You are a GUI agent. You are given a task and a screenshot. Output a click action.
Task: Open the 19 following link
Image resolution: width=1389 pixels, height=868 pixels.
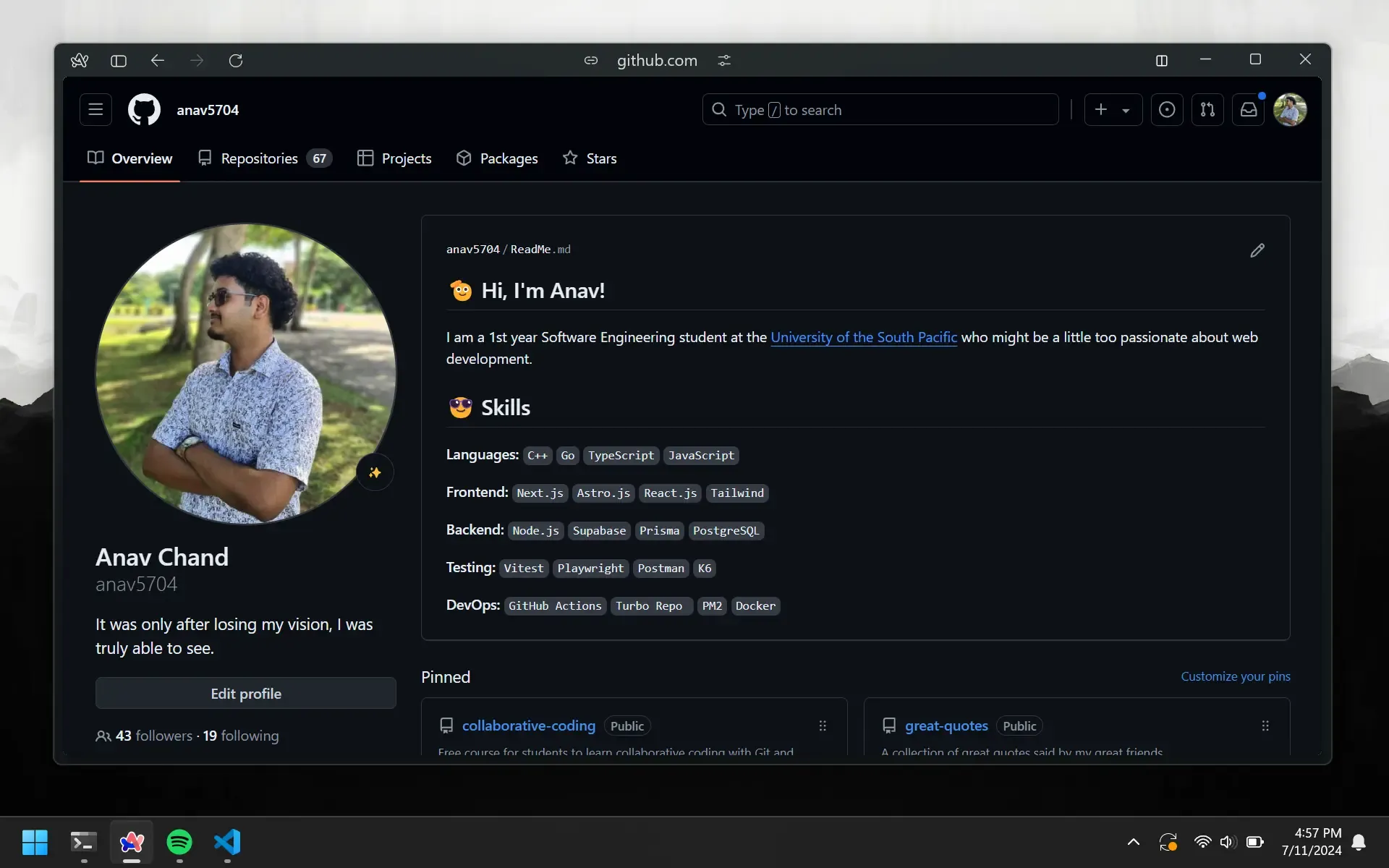pos(241,736)
